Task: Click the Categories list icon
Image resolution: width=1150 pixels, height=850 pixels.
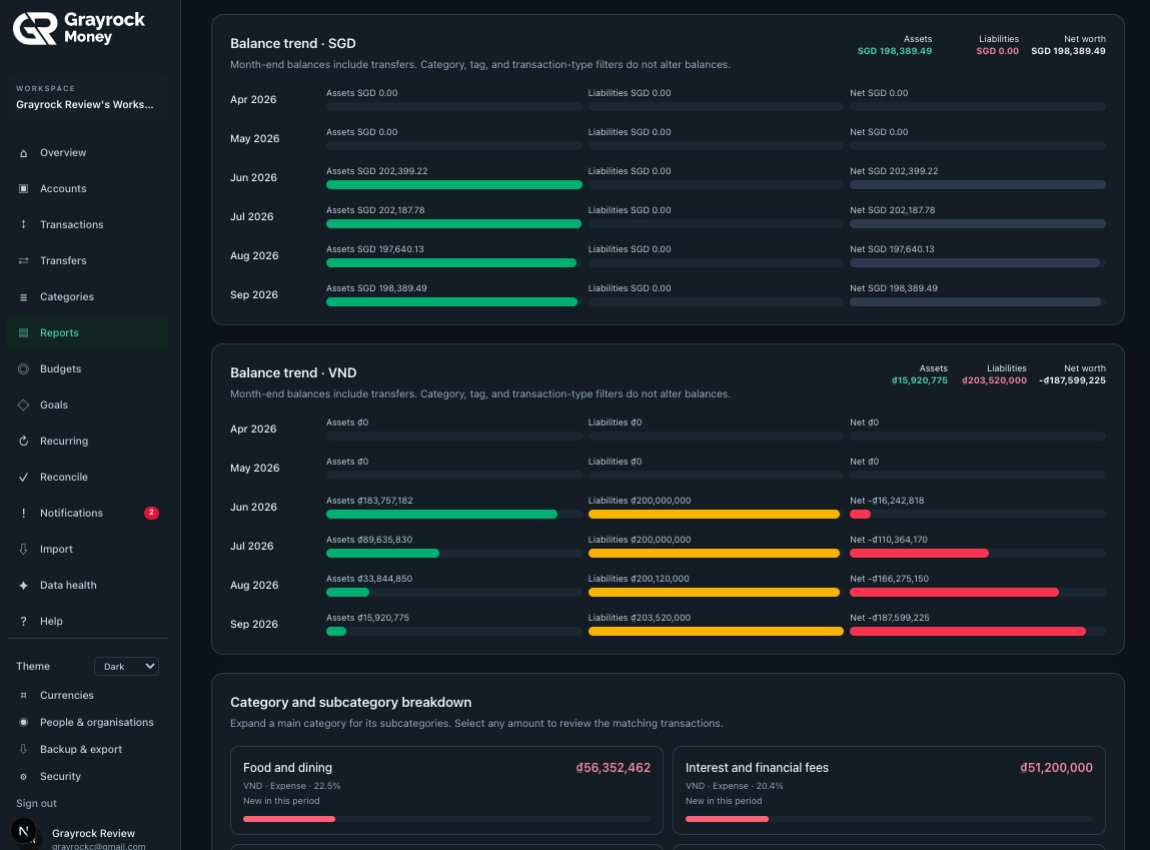Action: pos(23,297)
